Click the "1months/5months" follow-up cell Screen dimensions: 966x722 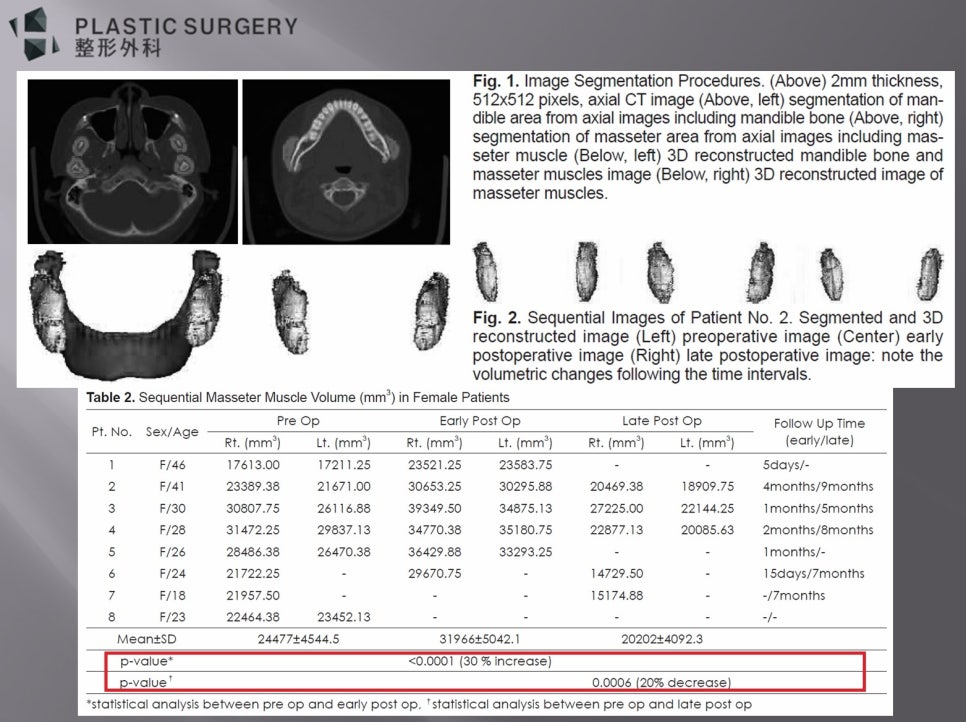818,509
